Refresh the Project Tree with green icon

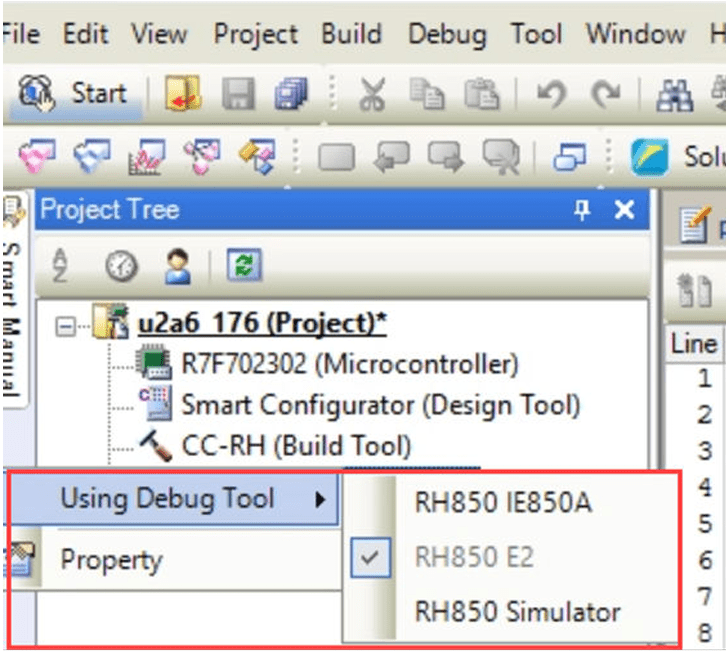[241, 266]
